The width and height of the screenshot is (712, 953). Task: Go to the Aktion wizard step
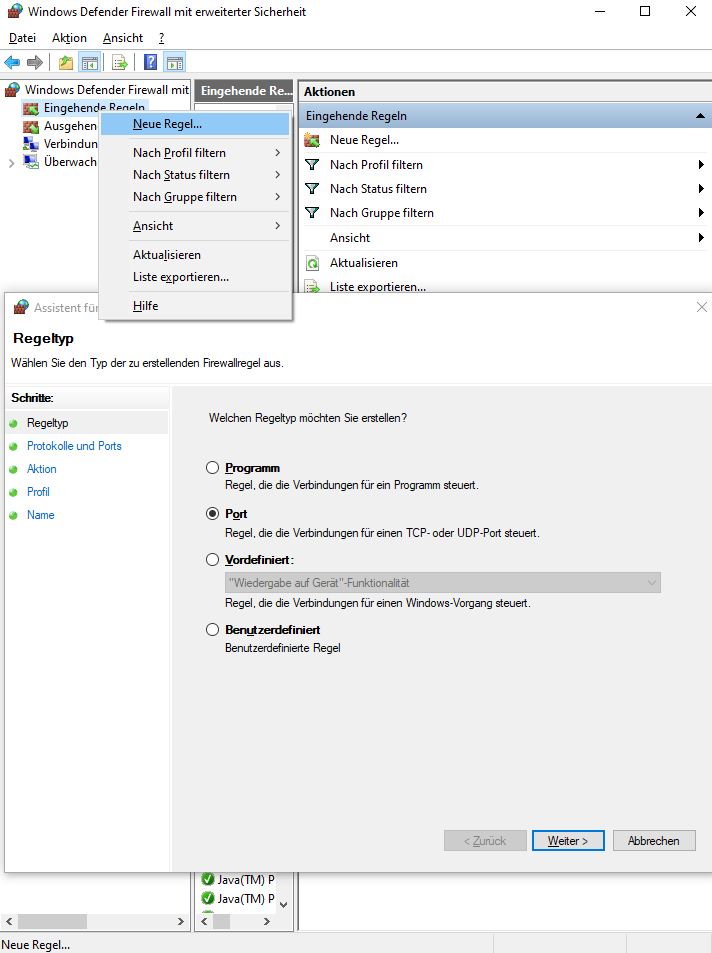click(x=41, y=469)
